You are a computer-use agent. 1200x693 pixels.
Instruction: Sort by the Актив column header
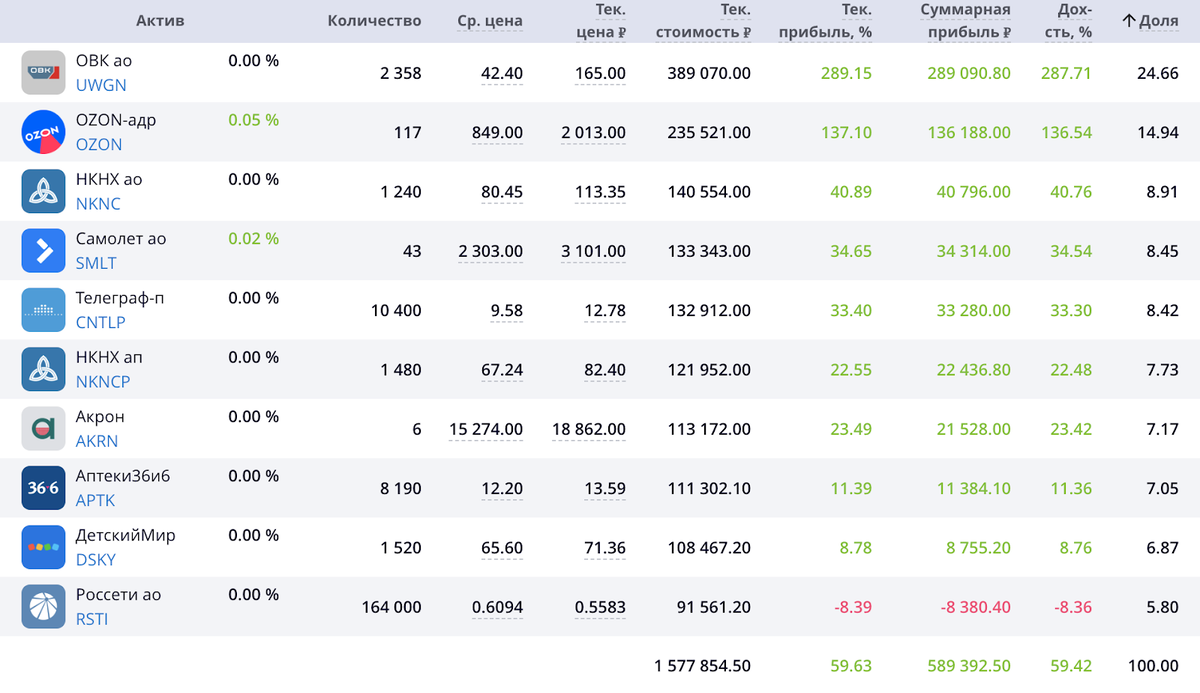(160, 21)
